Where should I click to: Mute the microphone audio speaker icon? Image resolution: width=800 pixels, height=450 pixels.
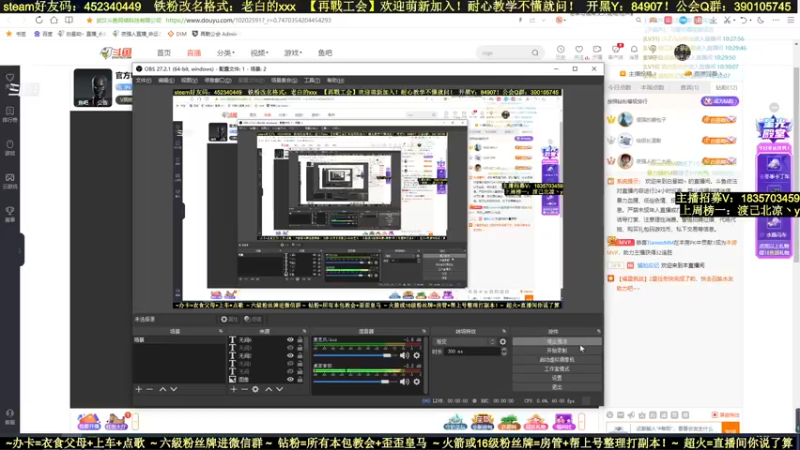(405, 356)
